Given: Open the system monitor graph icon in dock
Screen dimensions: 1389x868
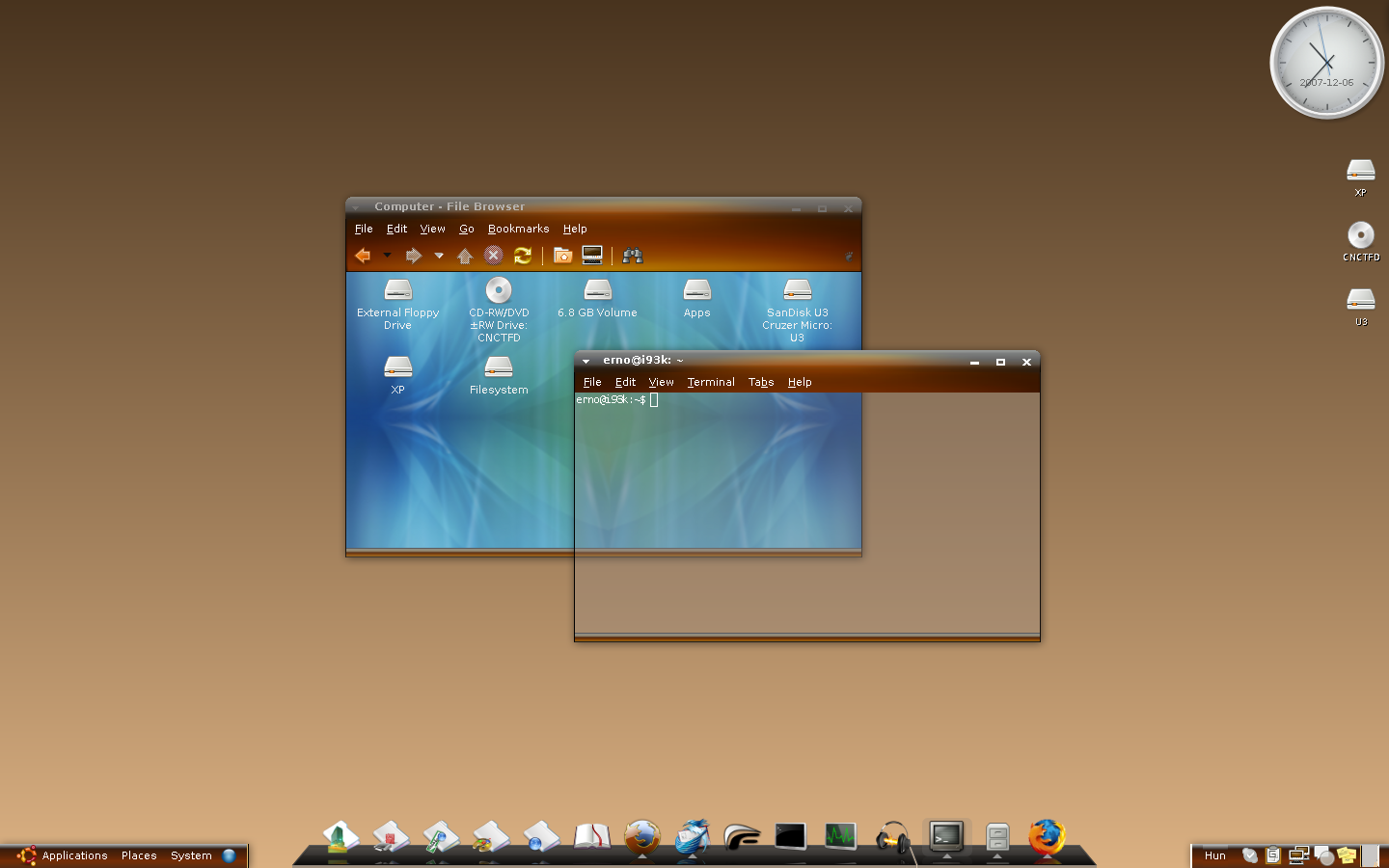Looking at the screenshot, I should tap(840, 836).
